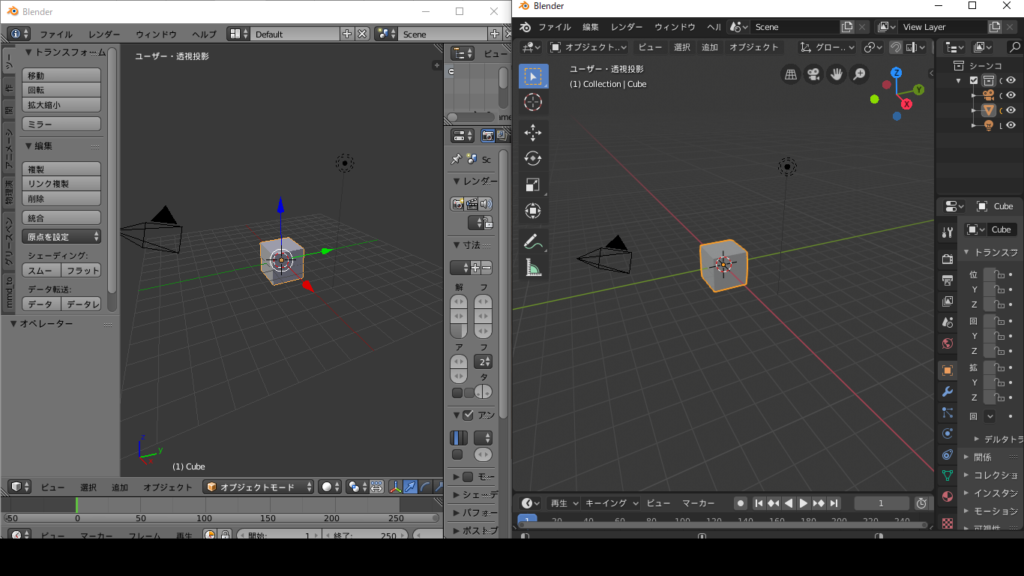The width and height of the screenshot is (1024, 576).
Task: Activate the 3D cursor tool
Action: 533,102
